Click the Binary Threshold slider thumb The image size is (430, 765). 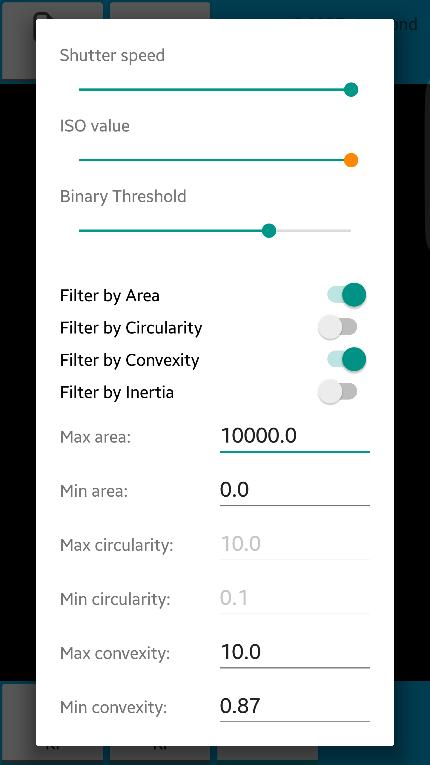tap(269, 230)
